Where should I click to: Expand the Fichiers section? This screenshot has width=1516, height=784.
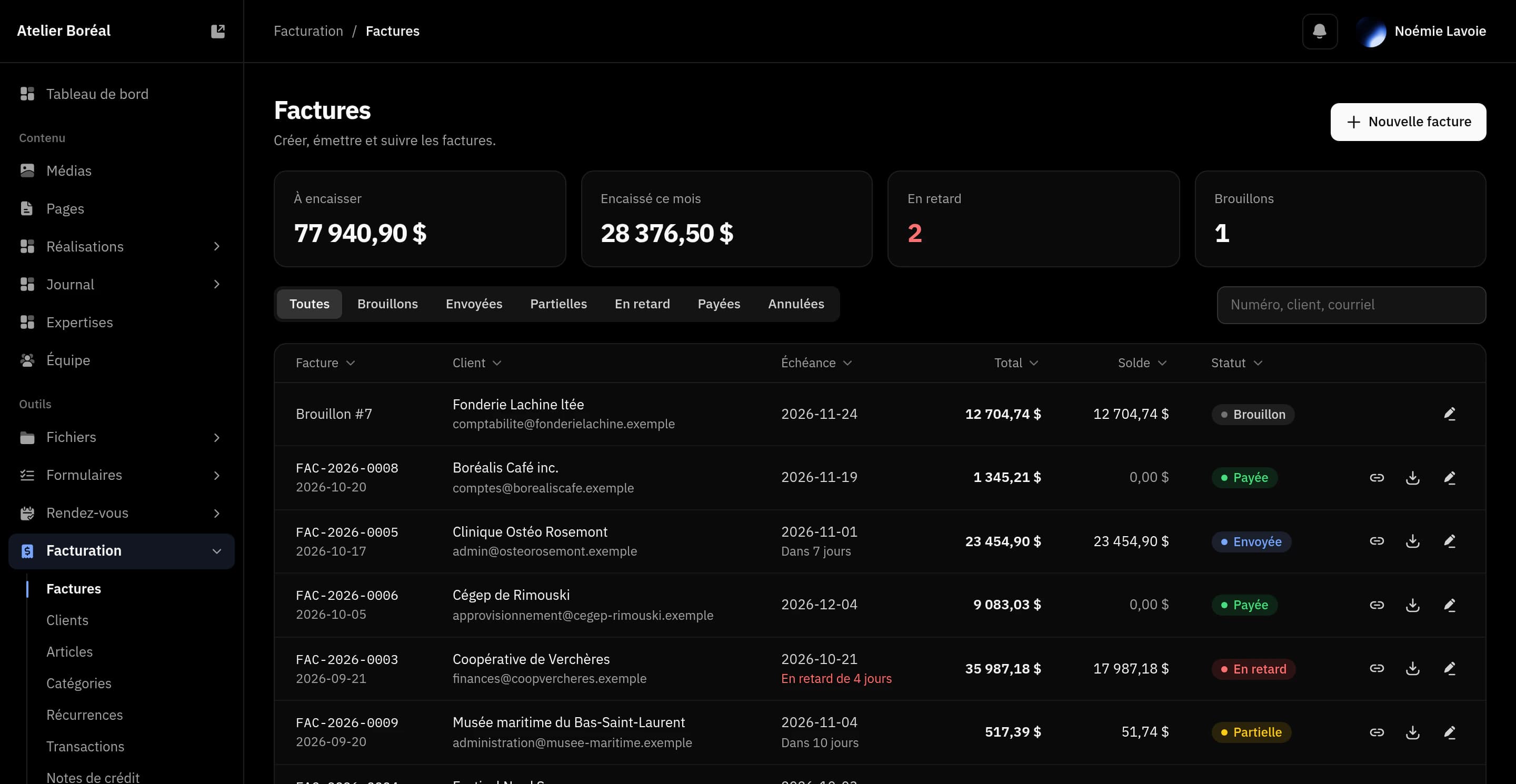click(x=216, y=438)
